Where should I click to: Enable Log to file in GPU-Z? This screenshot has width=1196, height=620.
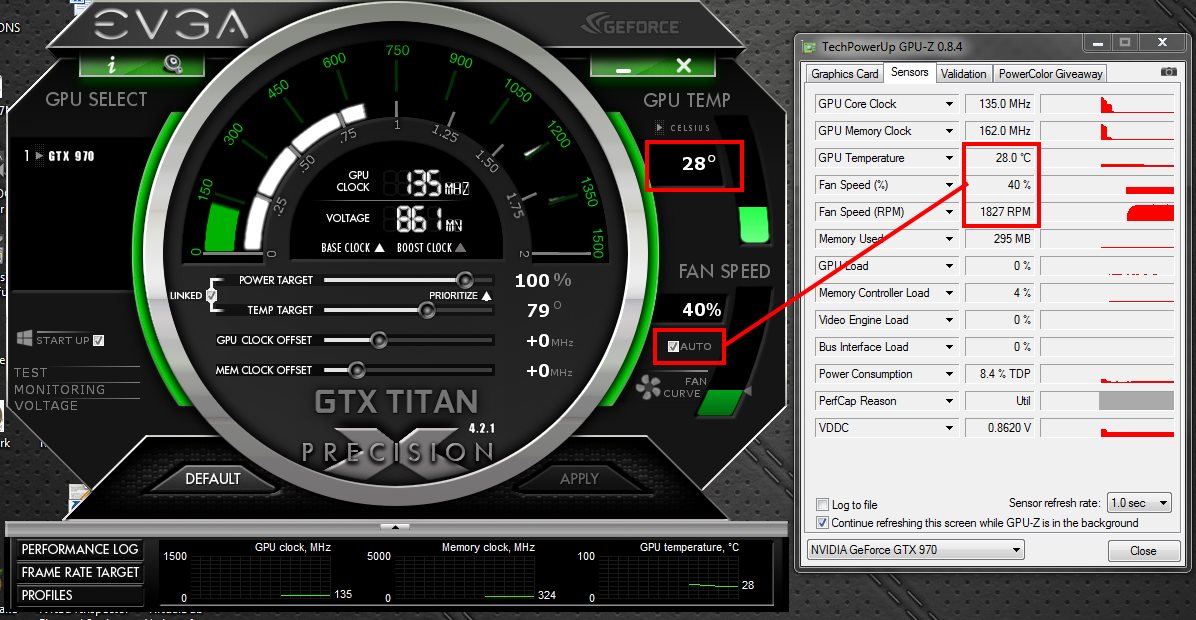(x=822, y=504)
